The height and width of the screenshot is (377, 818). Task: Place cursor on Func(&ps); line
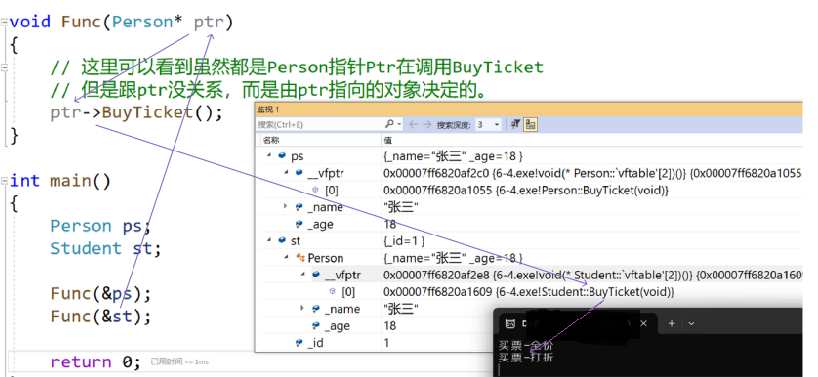click(101, 294)
